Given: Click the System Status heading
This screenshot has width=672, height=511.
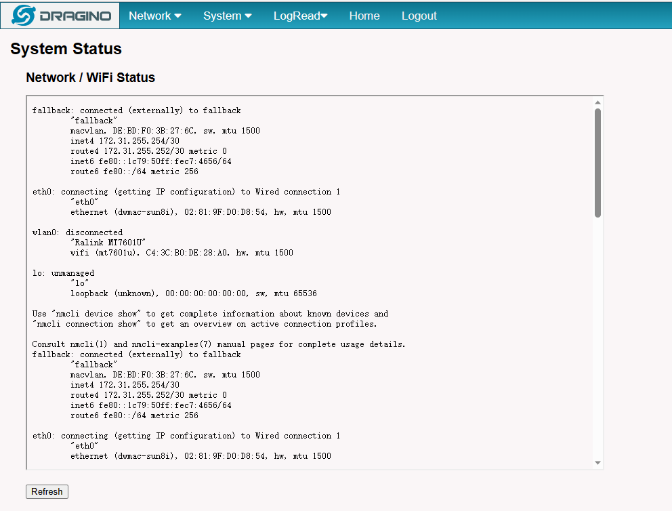Looking at the screenshot, I should point(66,48).
